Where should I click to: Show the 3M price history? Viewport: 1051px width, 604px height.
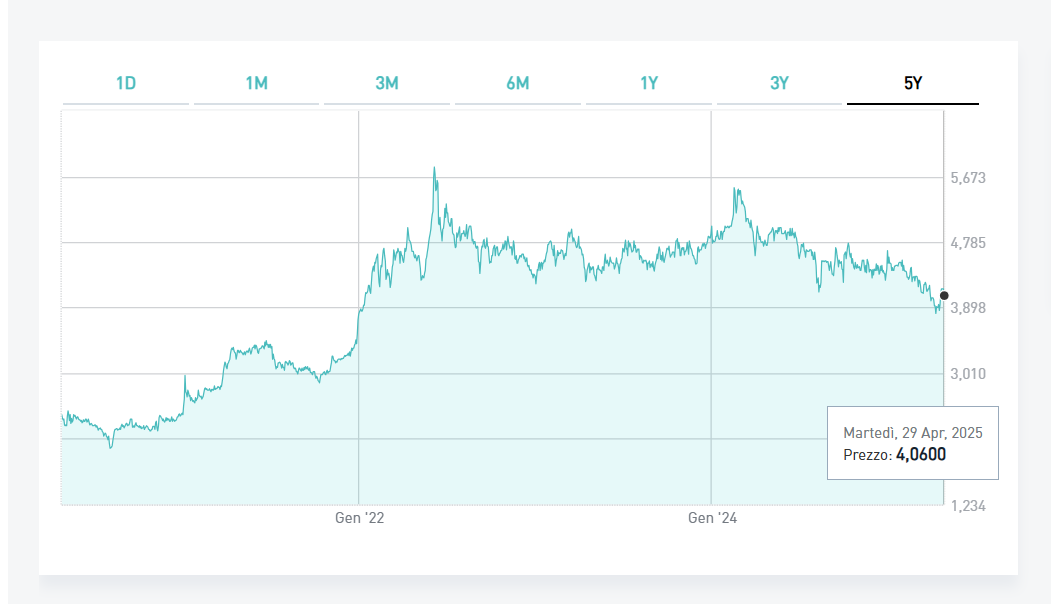(387, 84)
